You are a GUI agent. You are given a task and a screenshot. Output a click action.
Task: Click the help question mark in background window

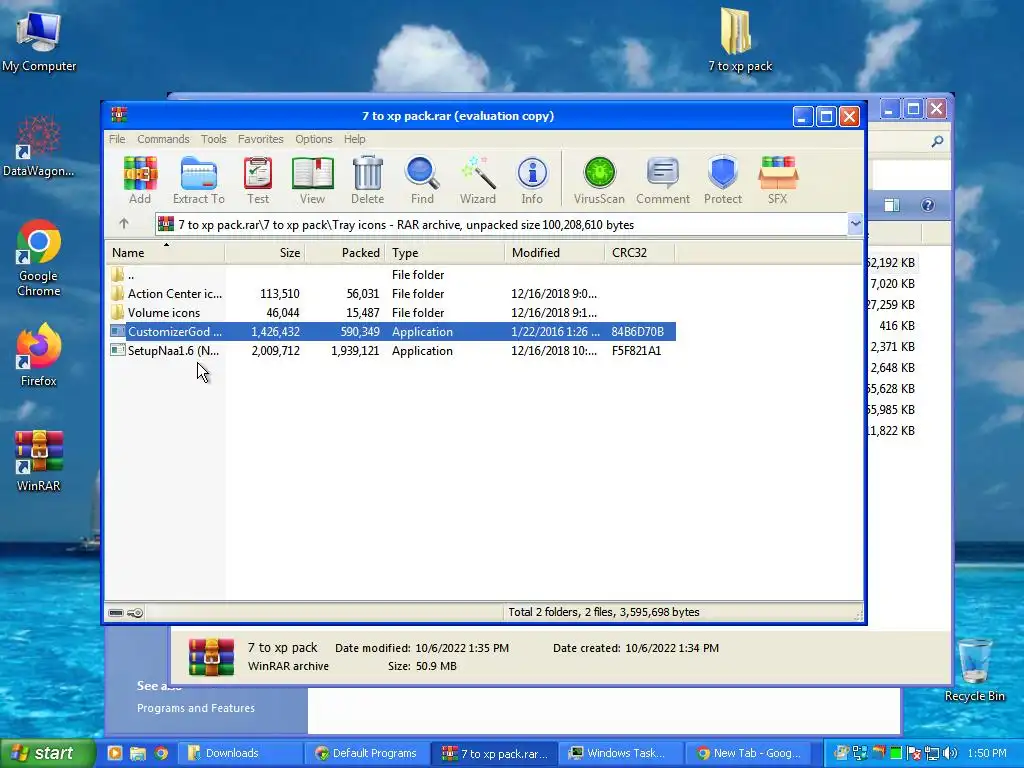(x=927, y=205)
